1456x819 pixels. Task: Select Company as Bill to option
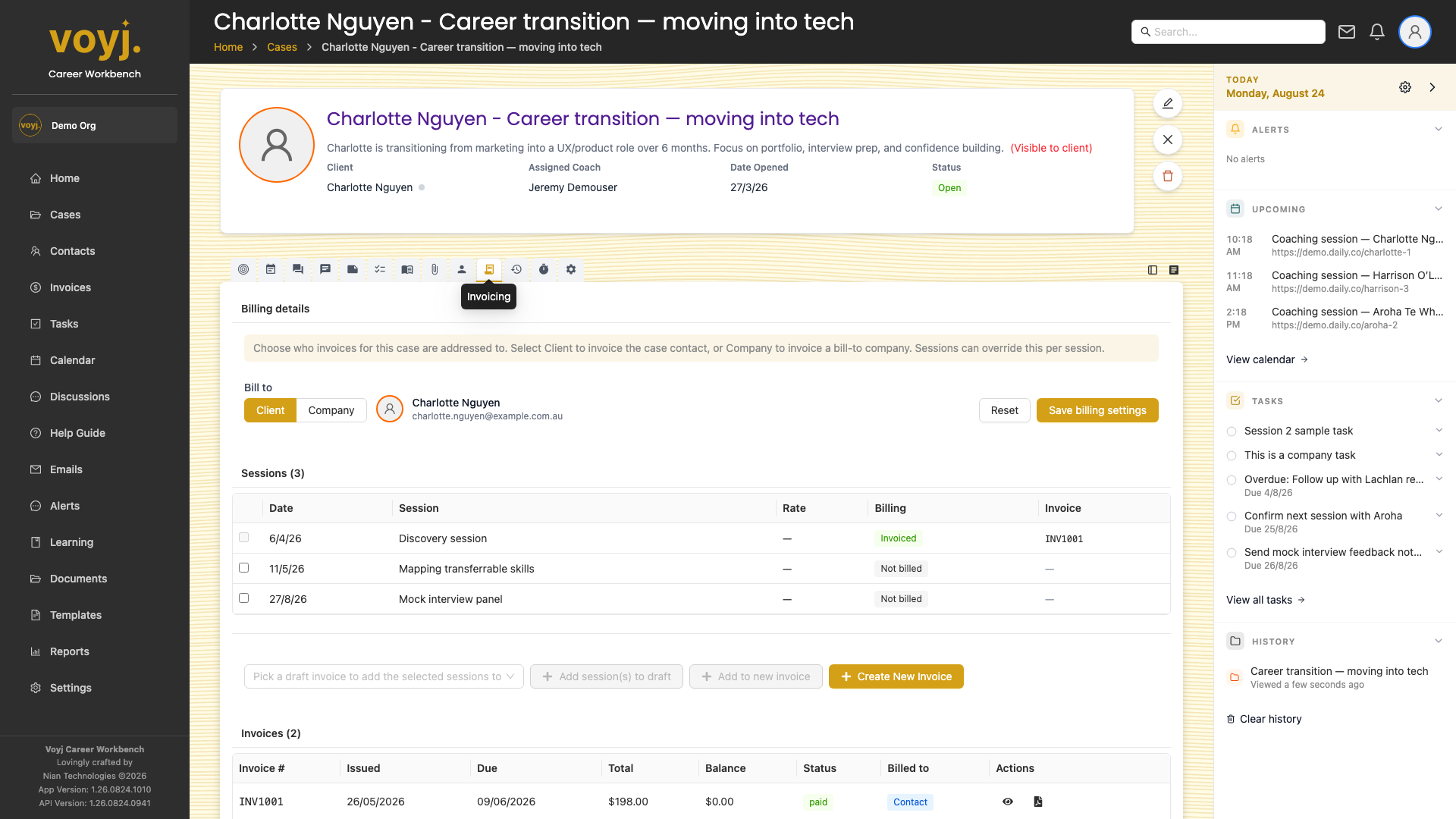pos(331,410)
